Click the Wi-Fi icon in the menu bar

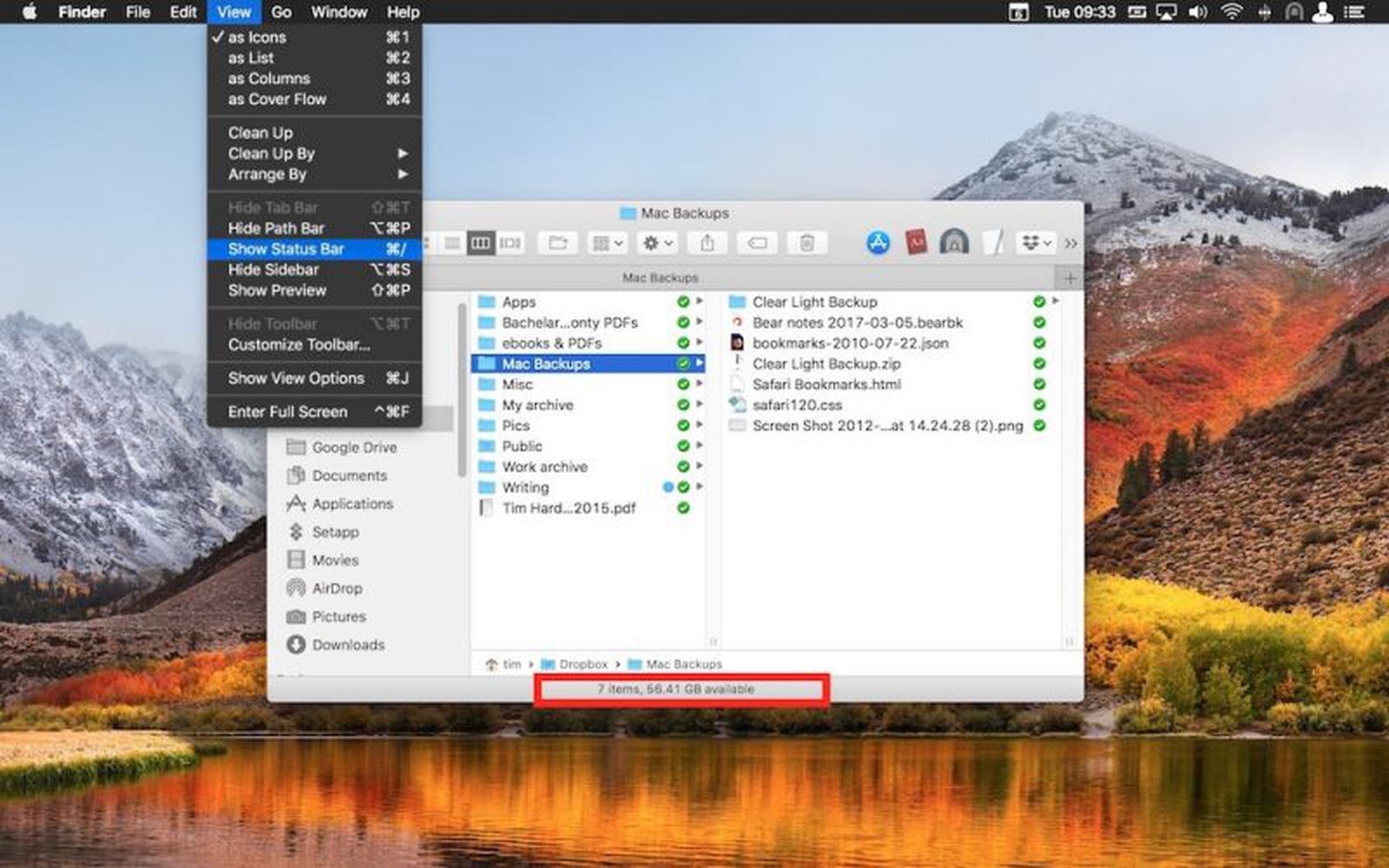point(1231,12)
